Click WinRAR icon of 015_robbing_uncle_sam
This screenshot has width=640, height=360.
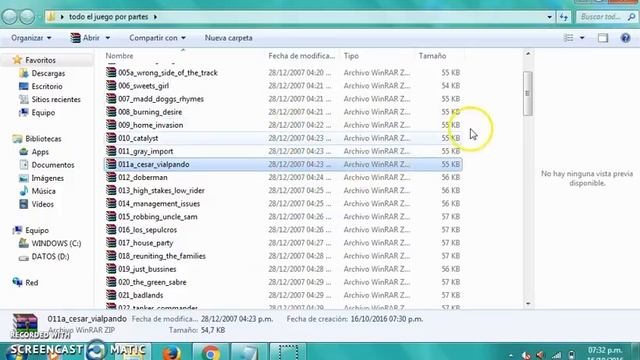pyautogui.click(x=111, y=217)
